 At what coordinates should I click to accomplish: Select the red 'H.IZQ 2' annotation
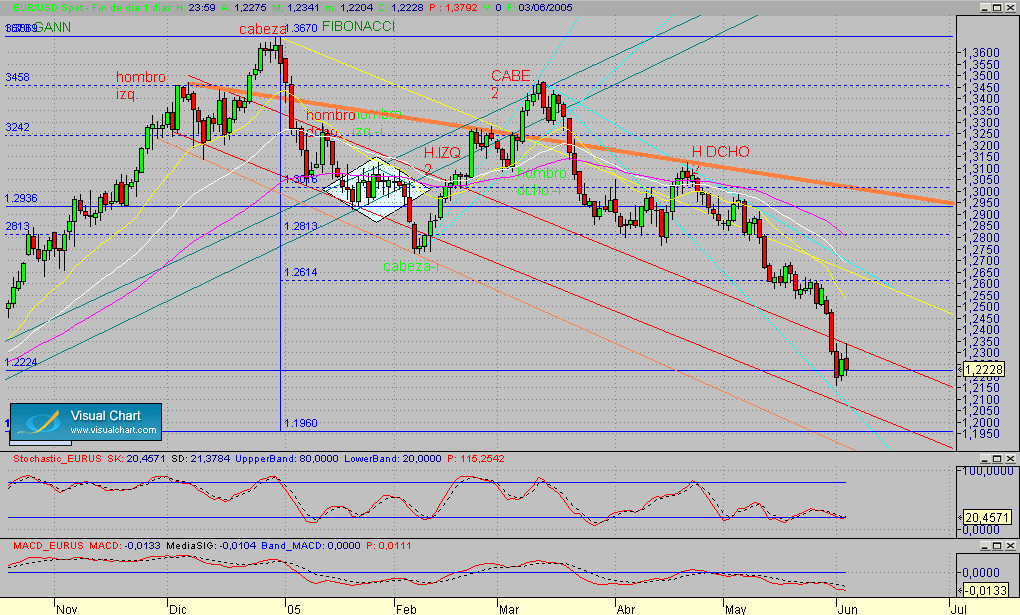click(x=442, y=161)
